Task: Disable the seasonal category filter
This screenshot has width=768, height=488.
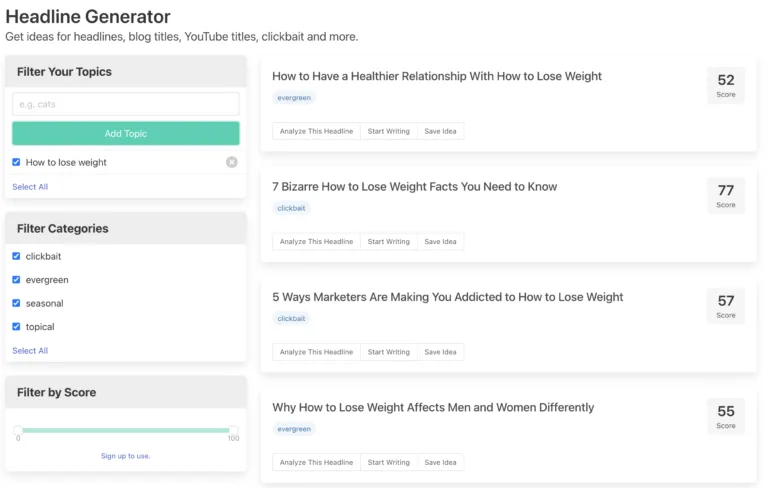Action: tap(16, 303)
